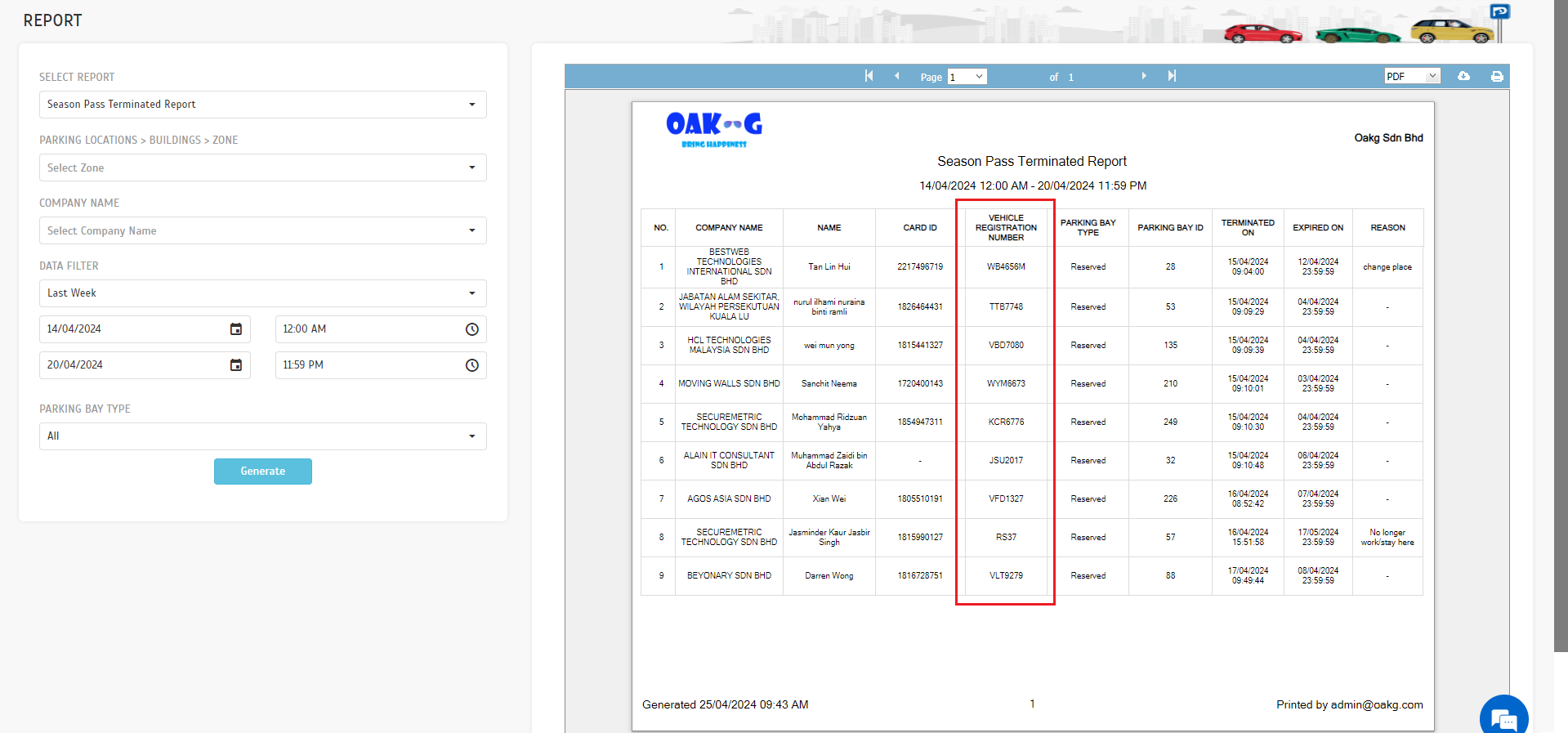Viewport: 1568px width, 733px height.
Task: Click the vertical page scrollbar
Action: (x=1561, y=327)
